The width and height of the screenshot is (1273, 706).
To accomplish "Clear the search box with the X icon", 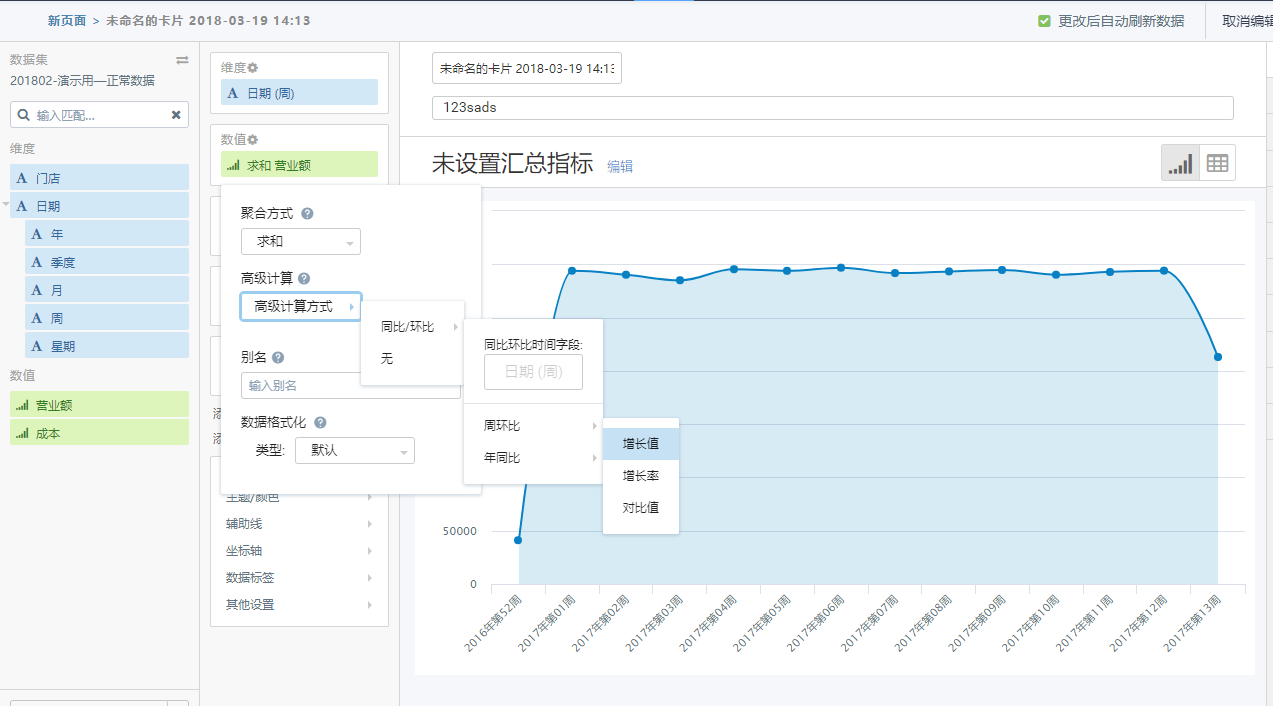I will pos(177,114).
